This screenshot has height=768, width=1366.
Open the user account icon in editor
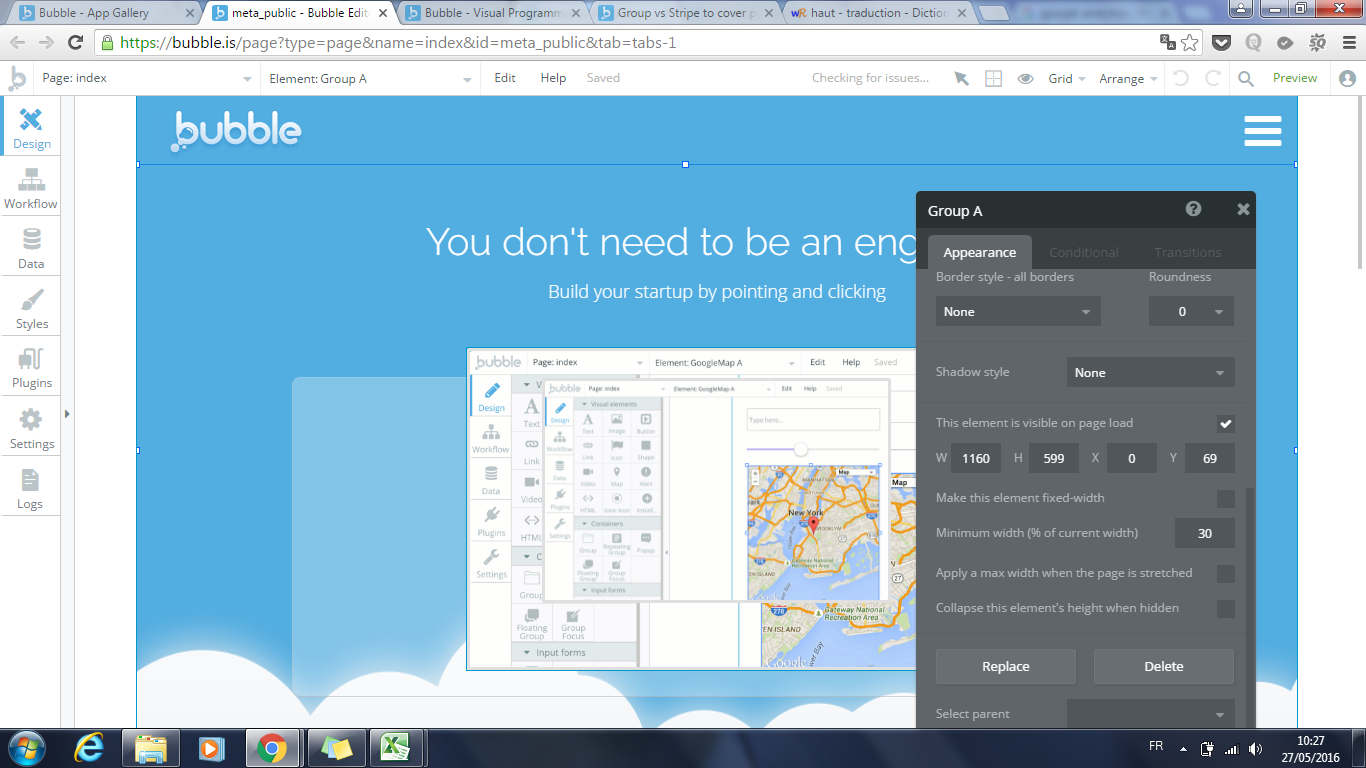coord(1348,78)
